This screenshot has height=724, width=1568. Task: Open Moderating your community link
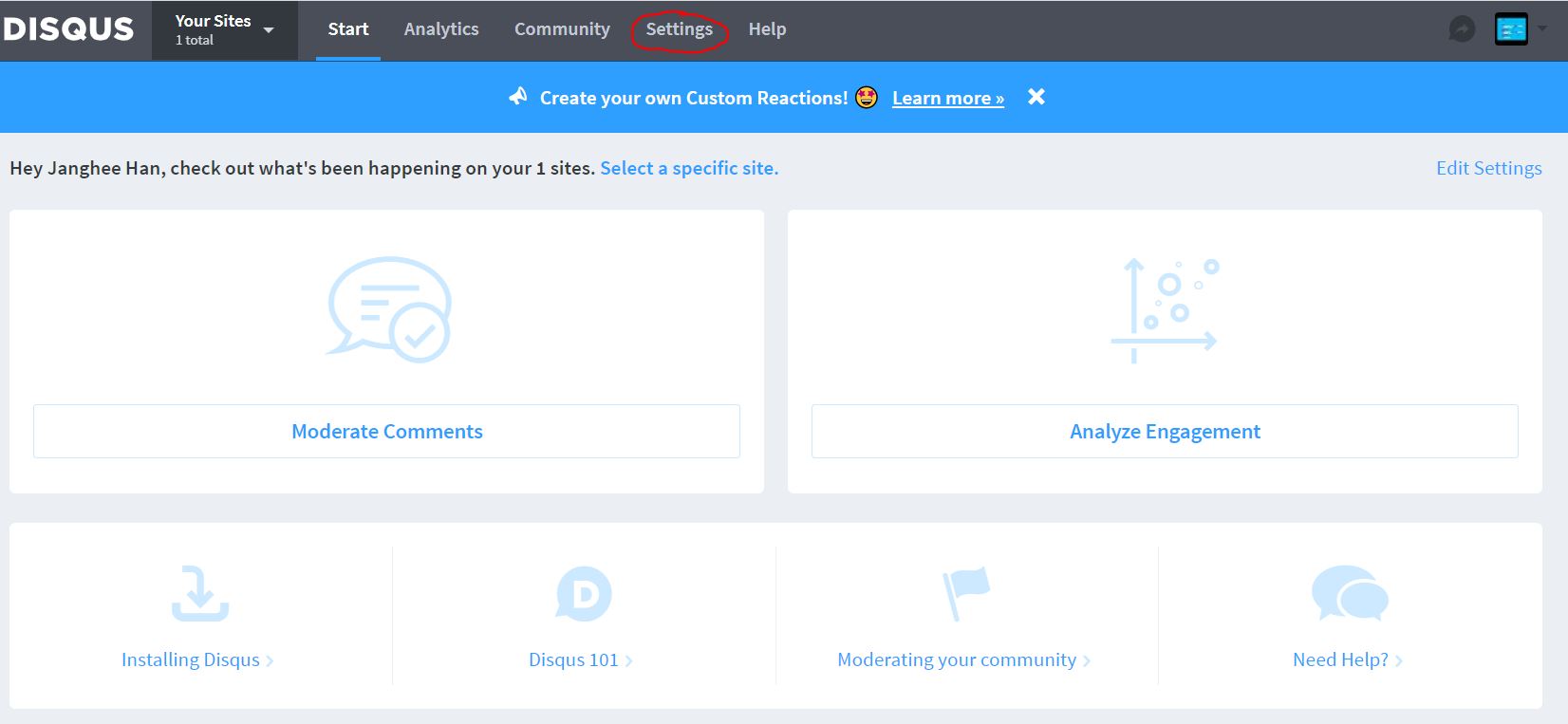point(963,660)
